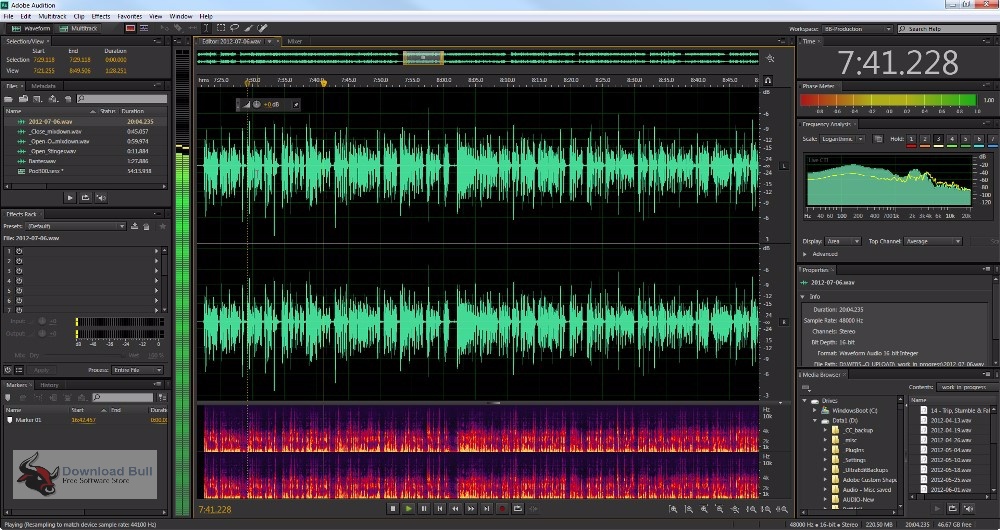The width and height of the screenshot is (1000, 530).
Task: Switch to the History tab
Action: (x=49, y=385)
